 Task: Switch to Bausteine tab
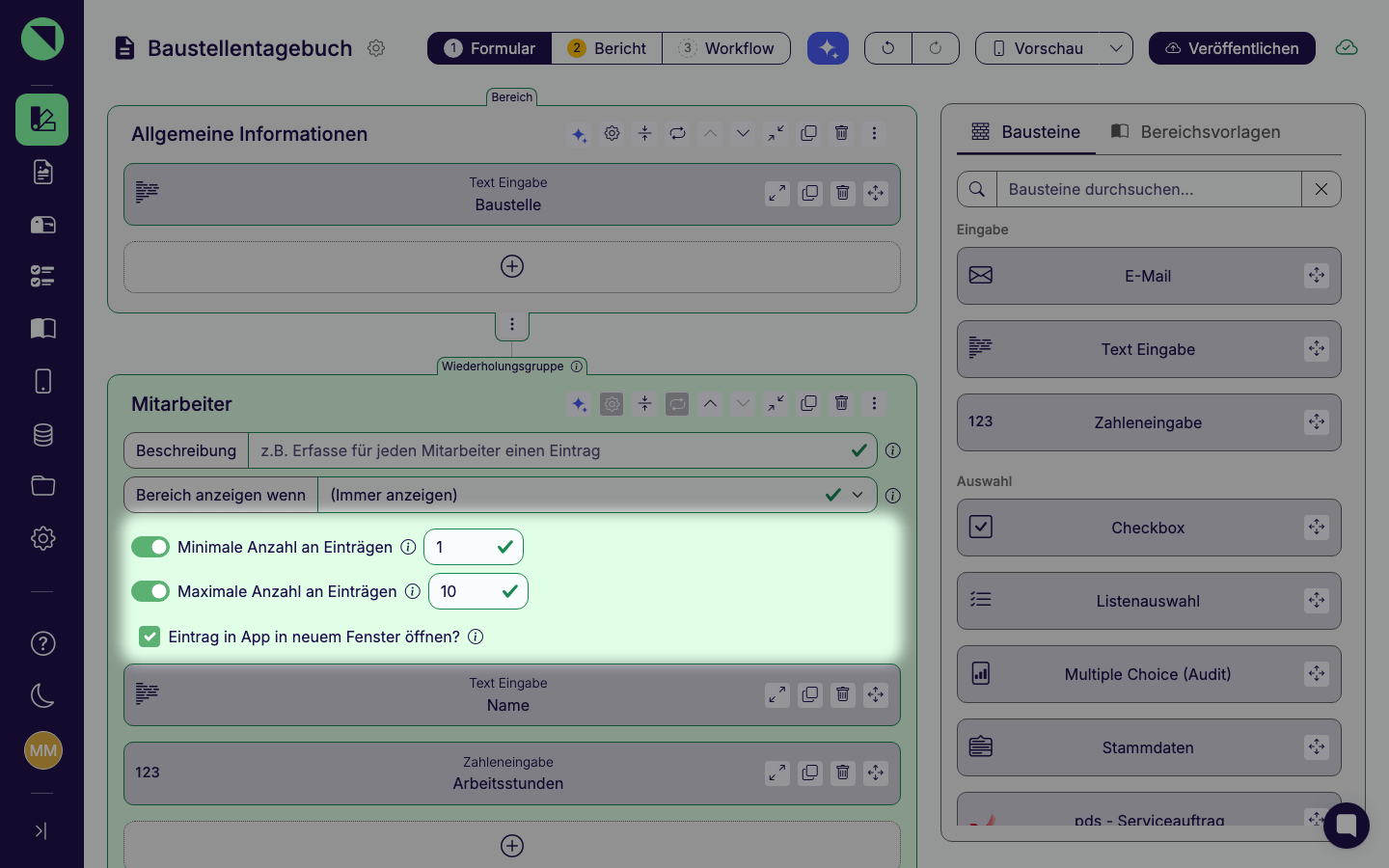(x=1026, y=132)
